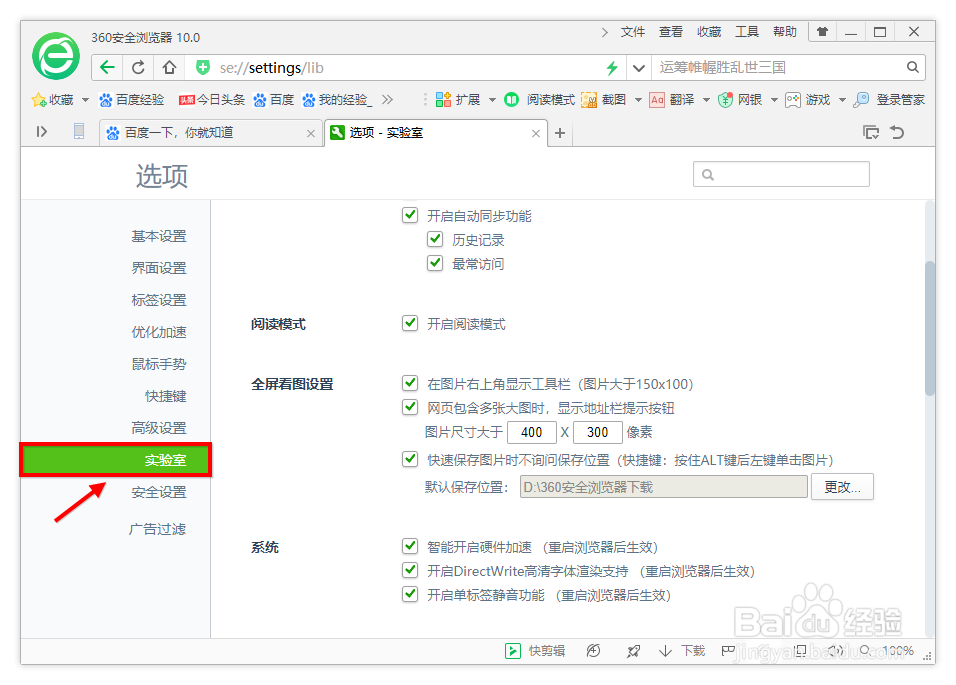This screenshot has height=685, width=956.
Task: Click the rocket accelerator icon in status bar
Action: click(x=633, y=651)
